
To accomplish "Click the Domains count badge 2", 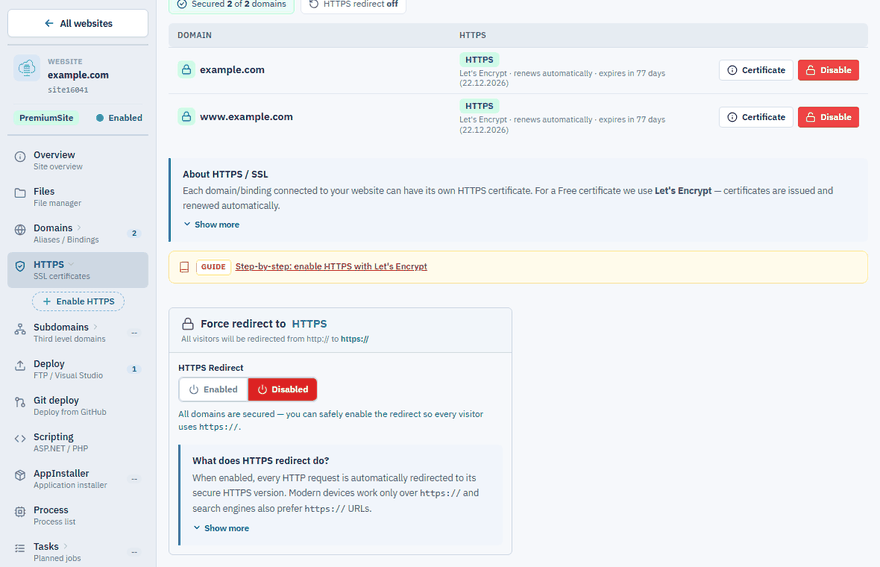I will 134,233.
